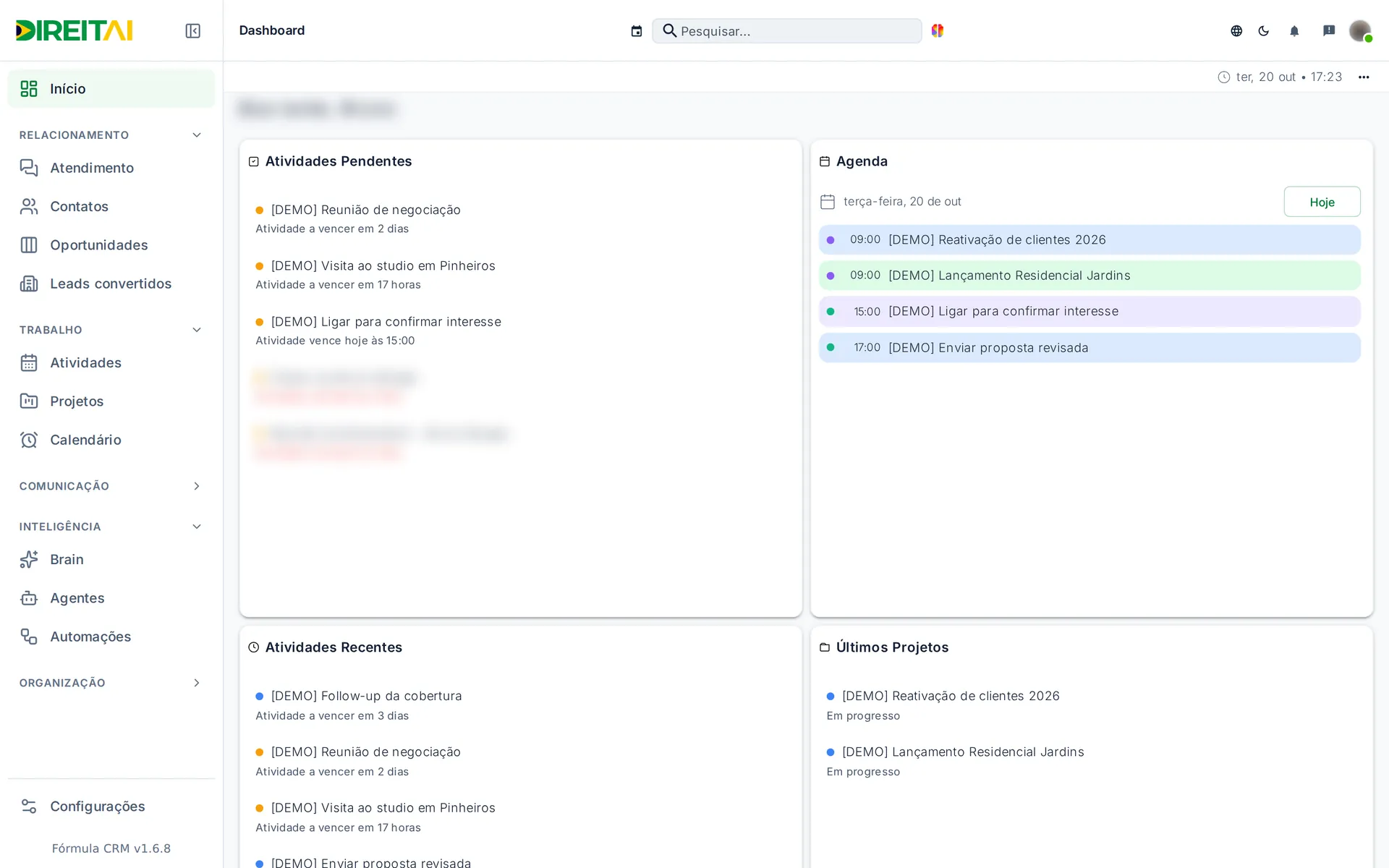Click the Hoje button in Agenda
1389x868 pixels.
point(1322,202)
